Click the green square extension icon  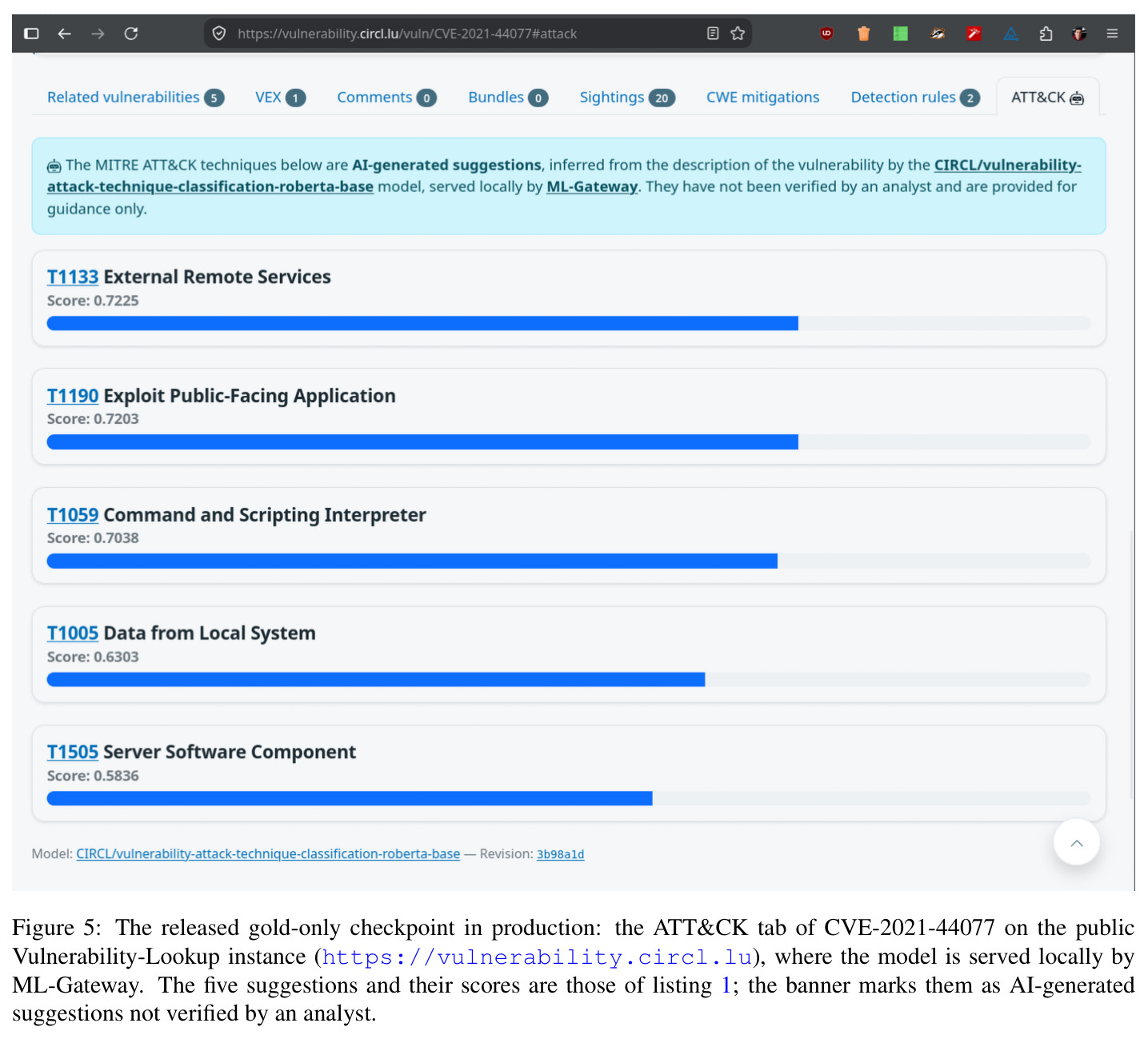[x=901, y=34]
